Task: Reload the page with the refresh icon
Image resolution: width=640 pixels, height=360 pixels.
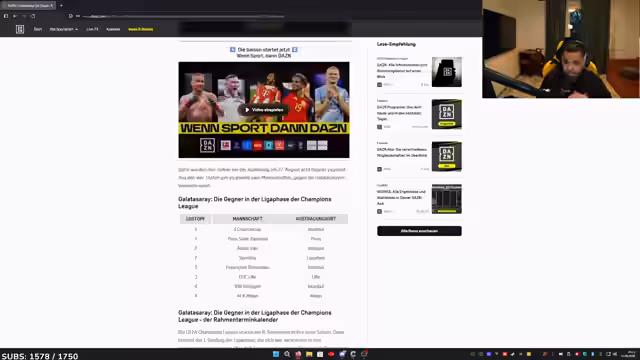Action: click(33, 16)
